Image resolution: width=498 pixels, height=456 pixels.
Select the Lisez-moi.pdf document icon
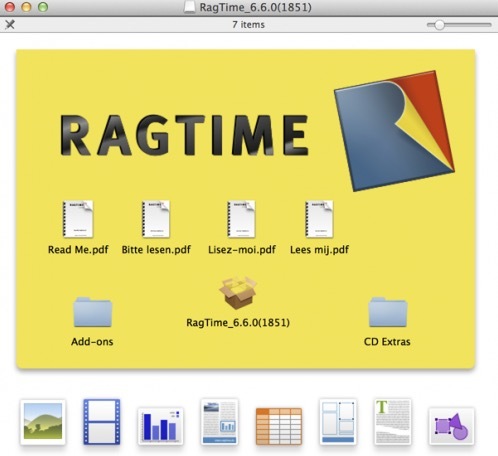click(241, 219)
